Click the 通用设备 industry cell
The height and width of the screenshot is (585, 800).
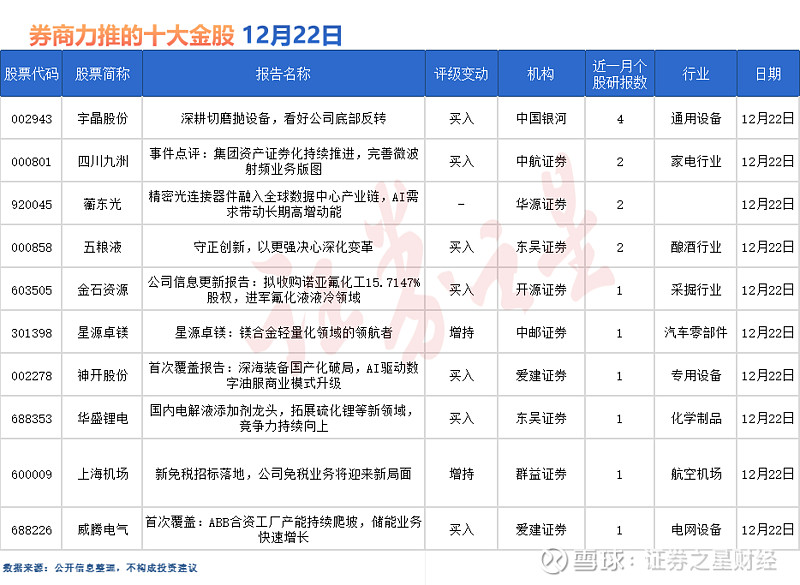(x=697, y=117)
